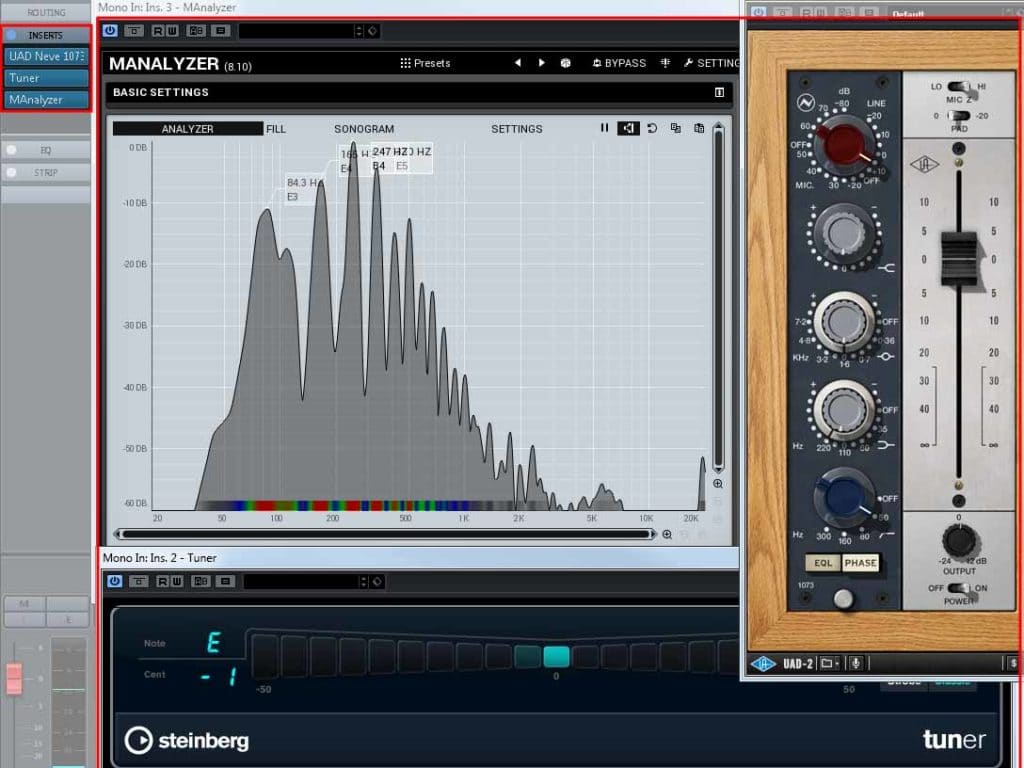
Task: Expand the EQ section in channel strip
Action: click(46, 150)
